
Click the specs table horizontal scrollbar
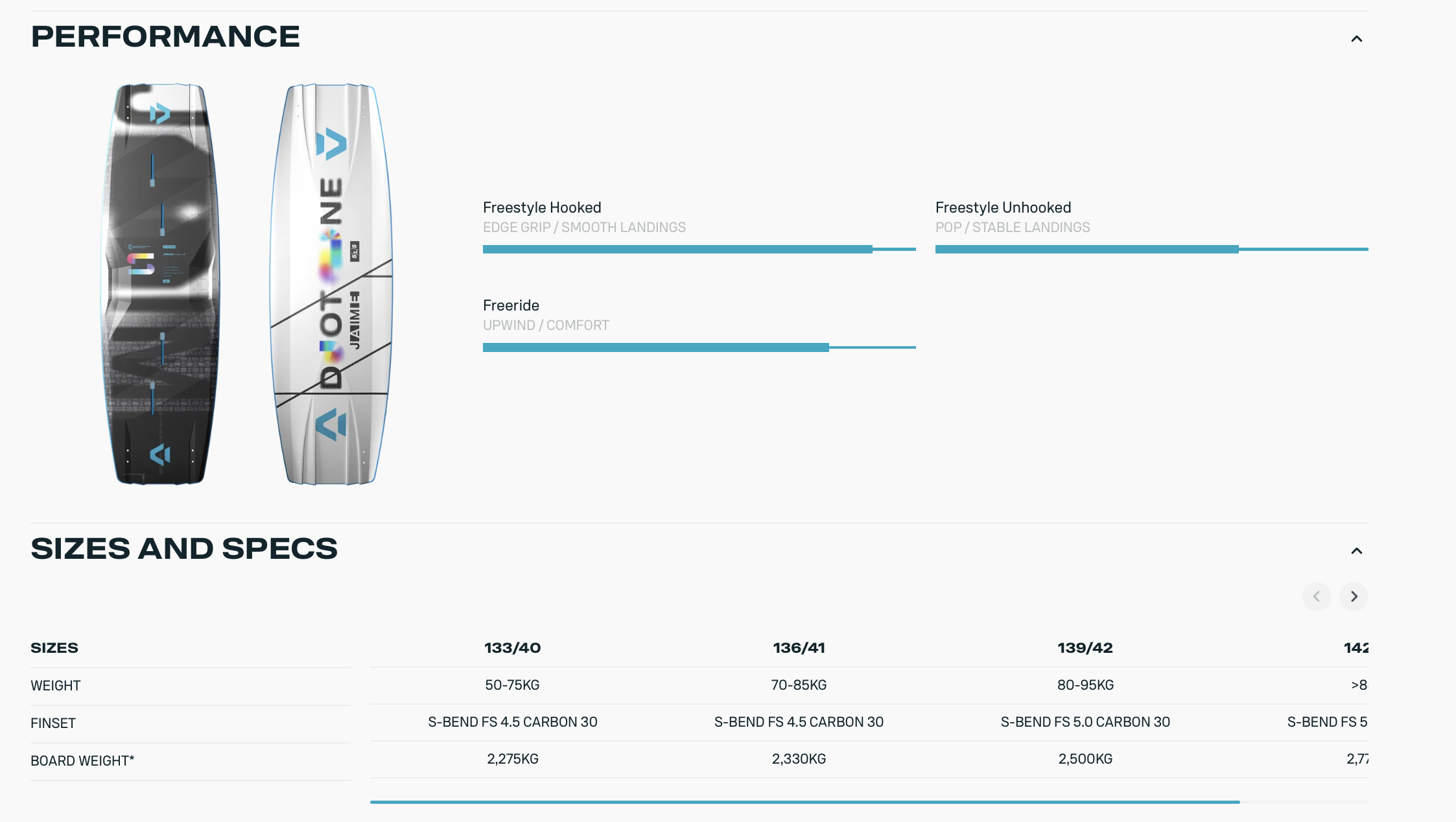point(804,802)
